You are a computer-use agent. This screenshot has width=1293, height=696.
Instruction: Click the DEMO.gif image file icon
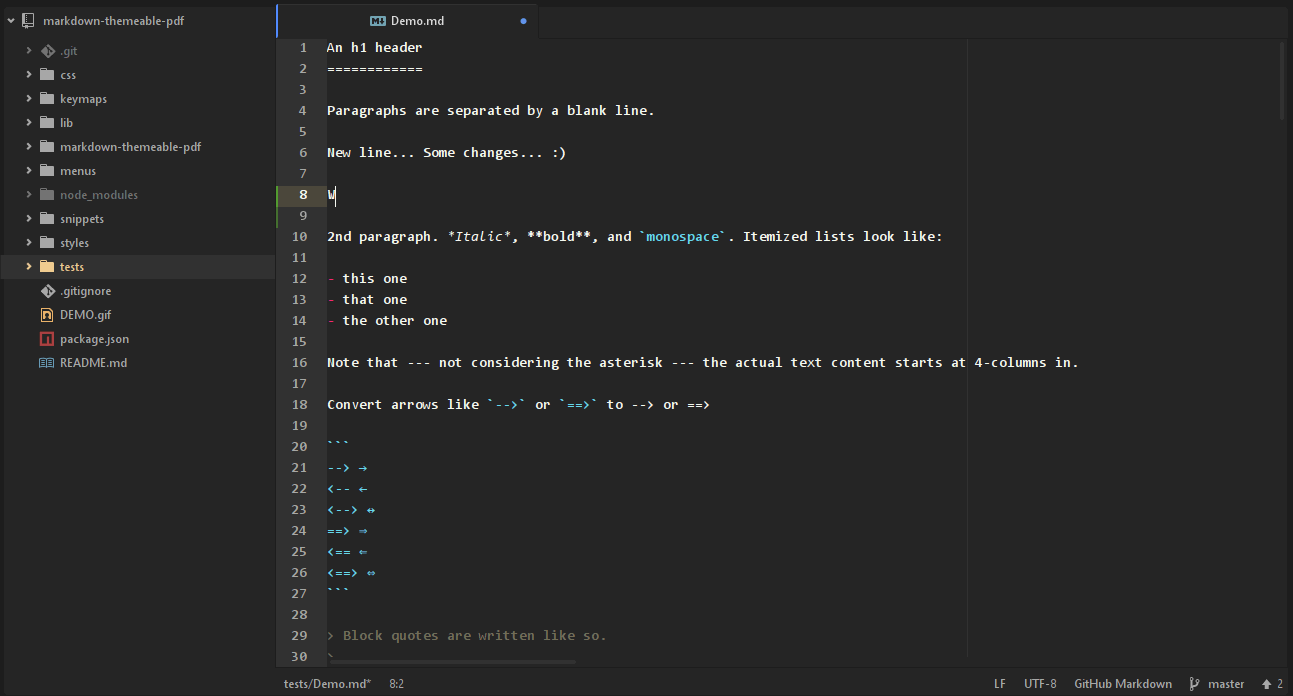47,315
